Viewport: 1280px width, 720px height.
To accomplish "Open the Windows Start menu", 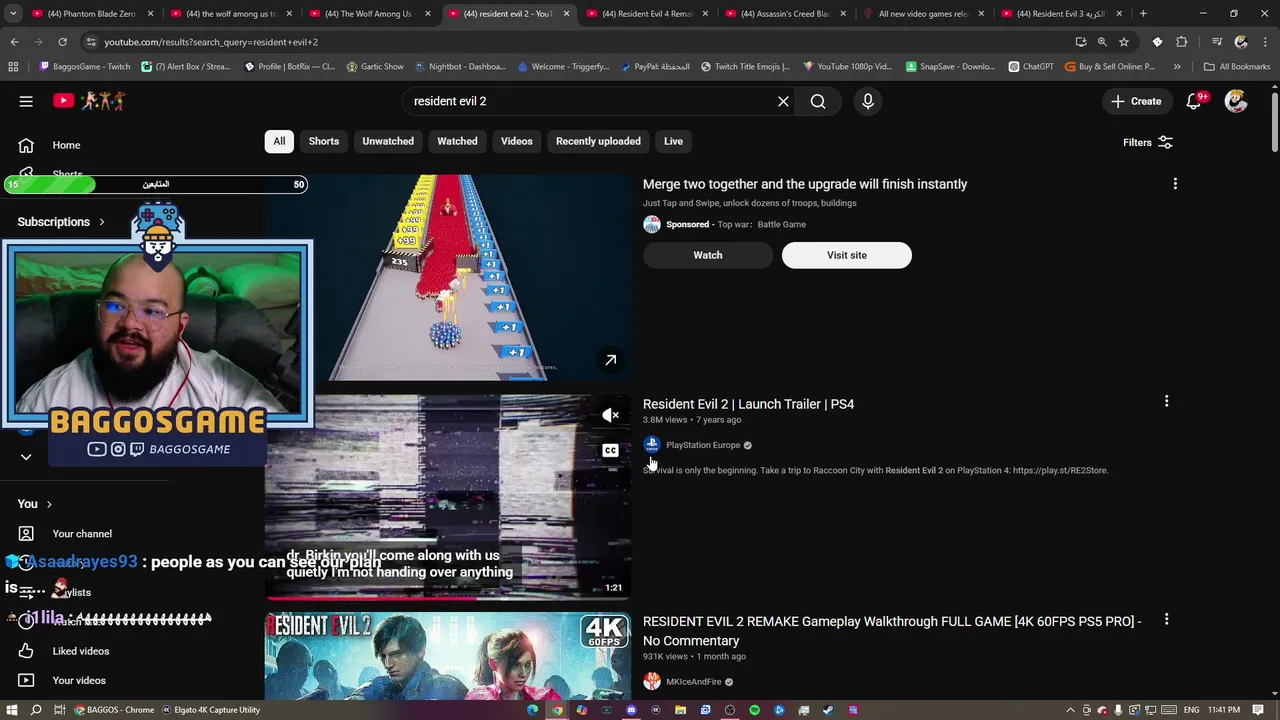I will coord(12,710).
